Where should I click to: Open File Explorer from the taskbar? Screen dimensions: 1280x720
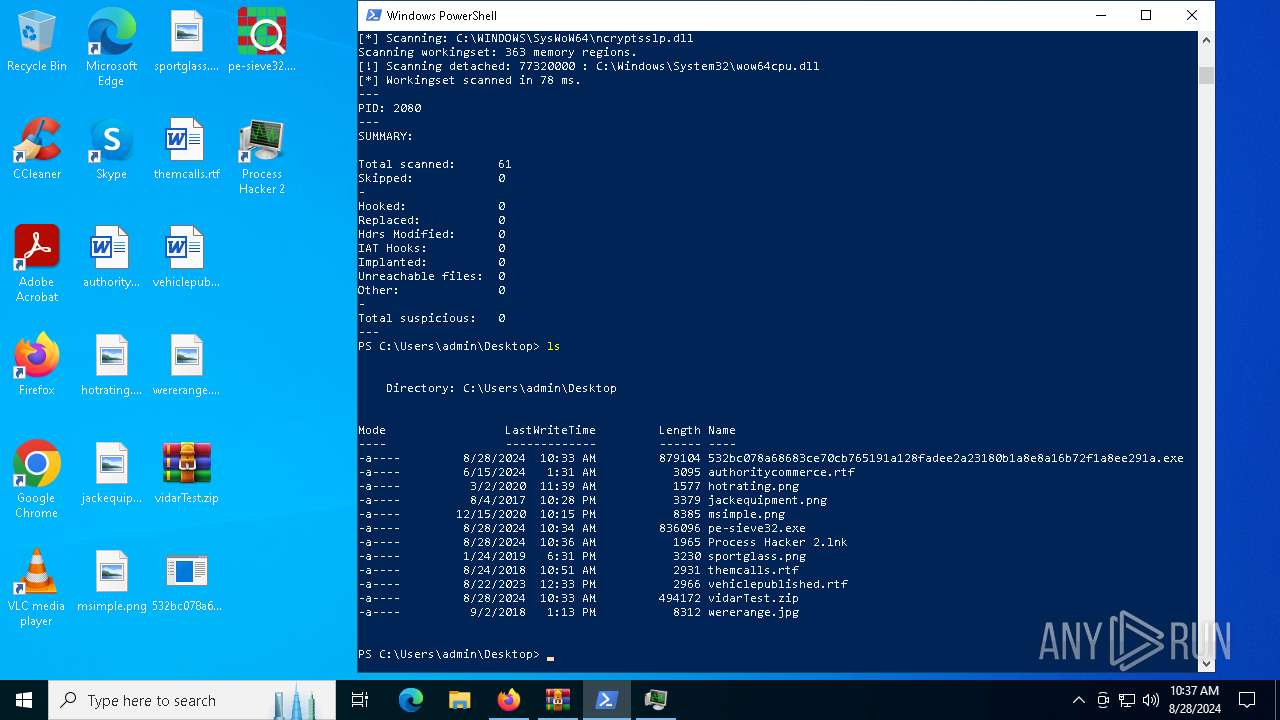point(459,700)
